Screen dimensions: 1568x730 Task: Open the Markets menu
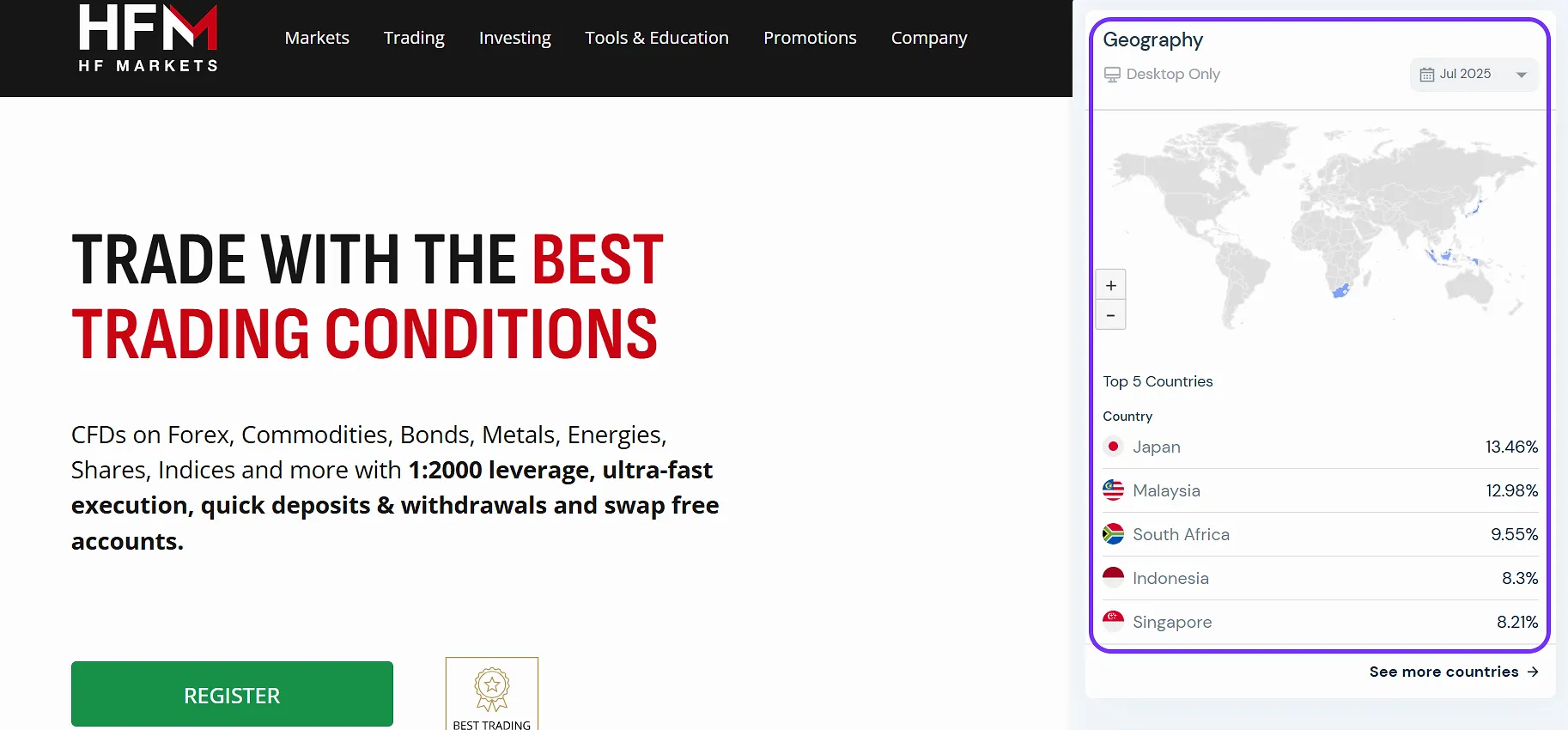tap(317, 38)
